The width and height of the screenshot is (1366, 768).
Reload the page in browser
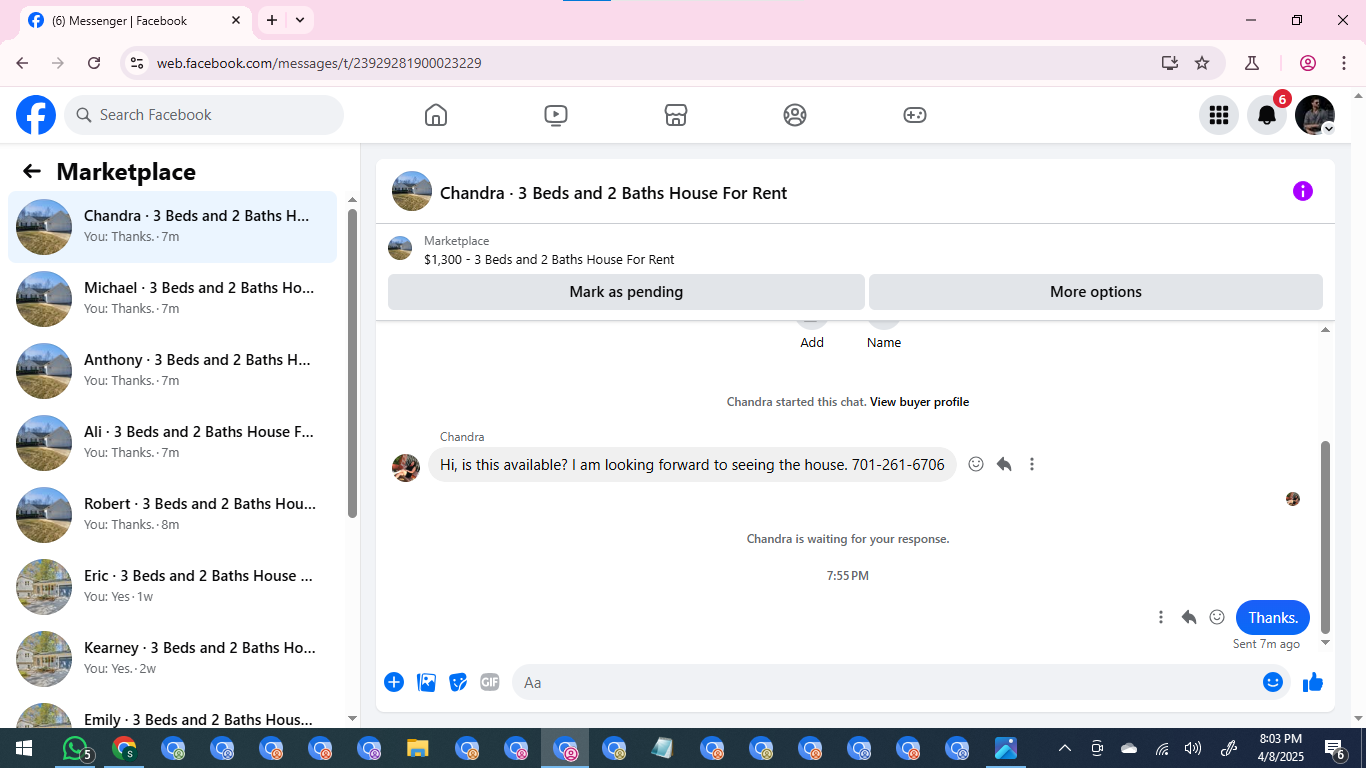pyautogui.click(x=94, y=63)
